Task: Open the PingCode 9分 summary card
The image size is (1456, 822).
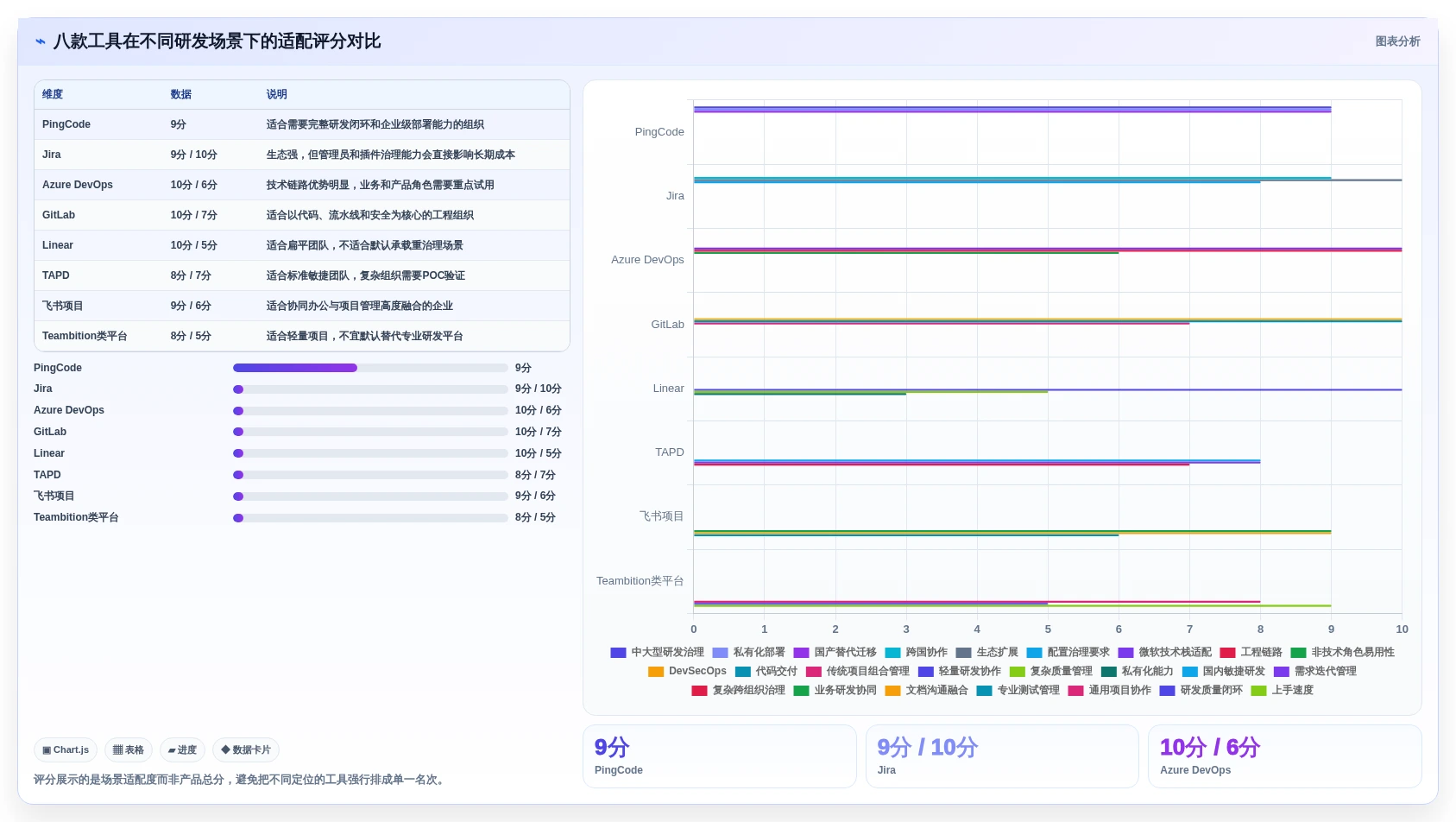Action: (x=719, y=756)
